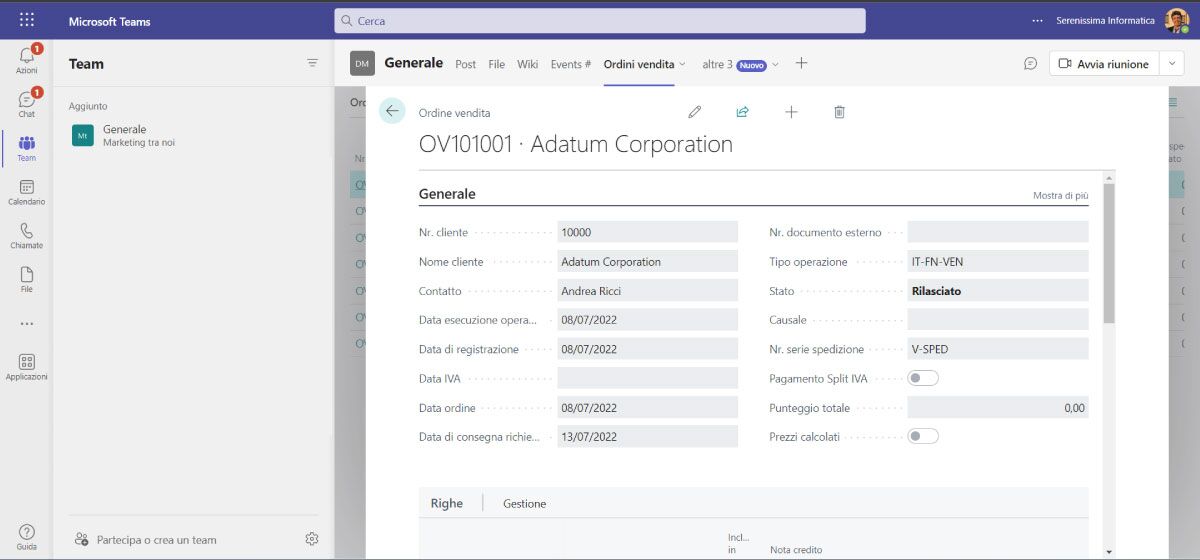Click Data di registrazione field
The height and width of the screenshot is (560, 1200).
(647, 349)
